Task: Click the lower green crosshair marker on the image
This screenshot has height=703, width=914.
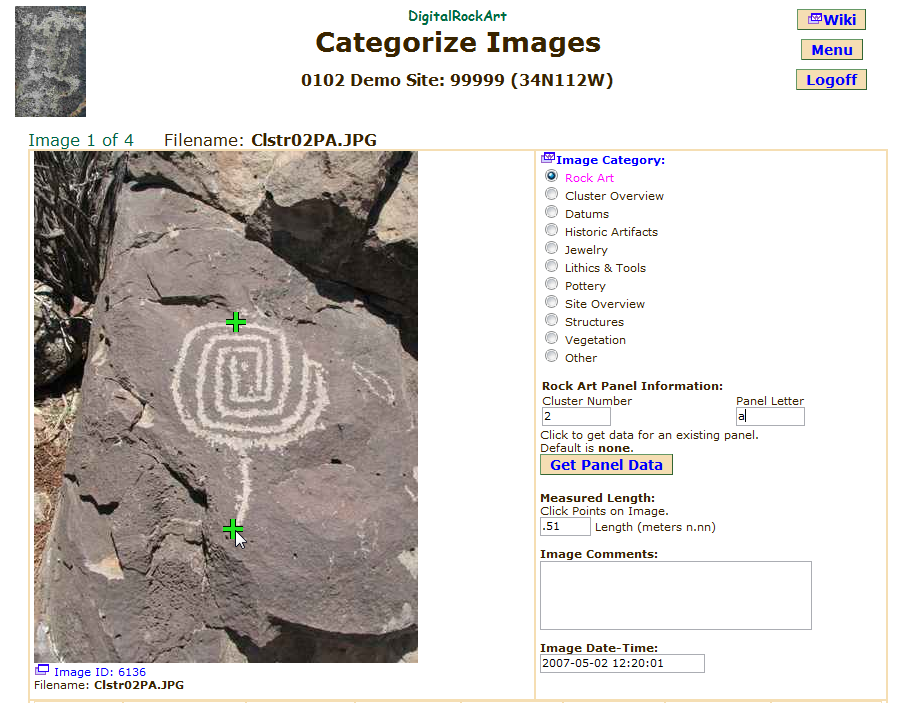Action: [x=232, y=529]
